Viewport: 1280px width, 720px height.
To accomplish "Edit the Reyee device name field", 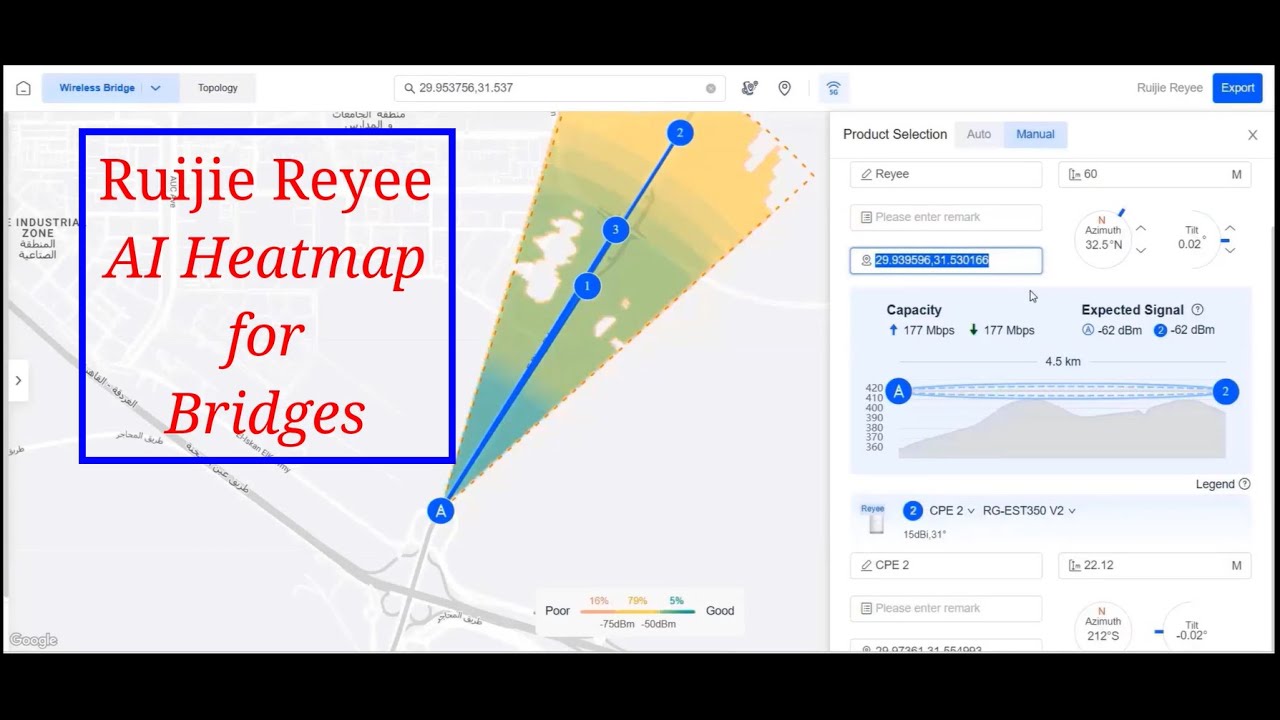I will click(946, 174).
